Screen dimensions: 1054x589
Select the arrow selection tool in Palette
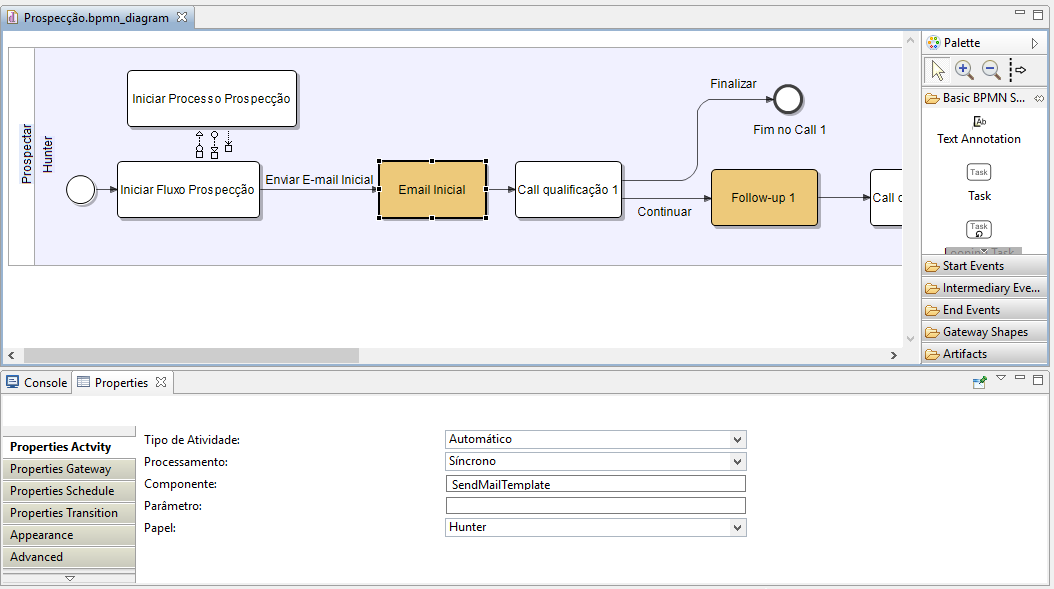pyautogui.click(x=937, y=70)
